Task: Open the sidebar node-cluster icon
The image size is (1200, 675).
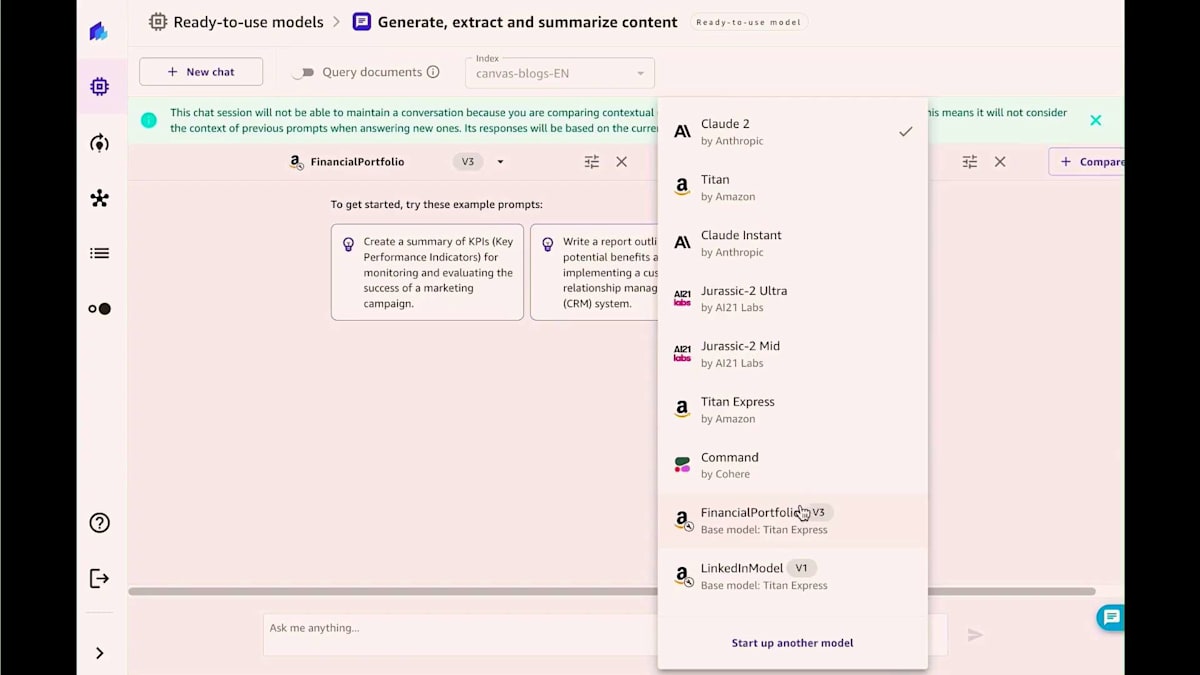Action: (99, 198)
